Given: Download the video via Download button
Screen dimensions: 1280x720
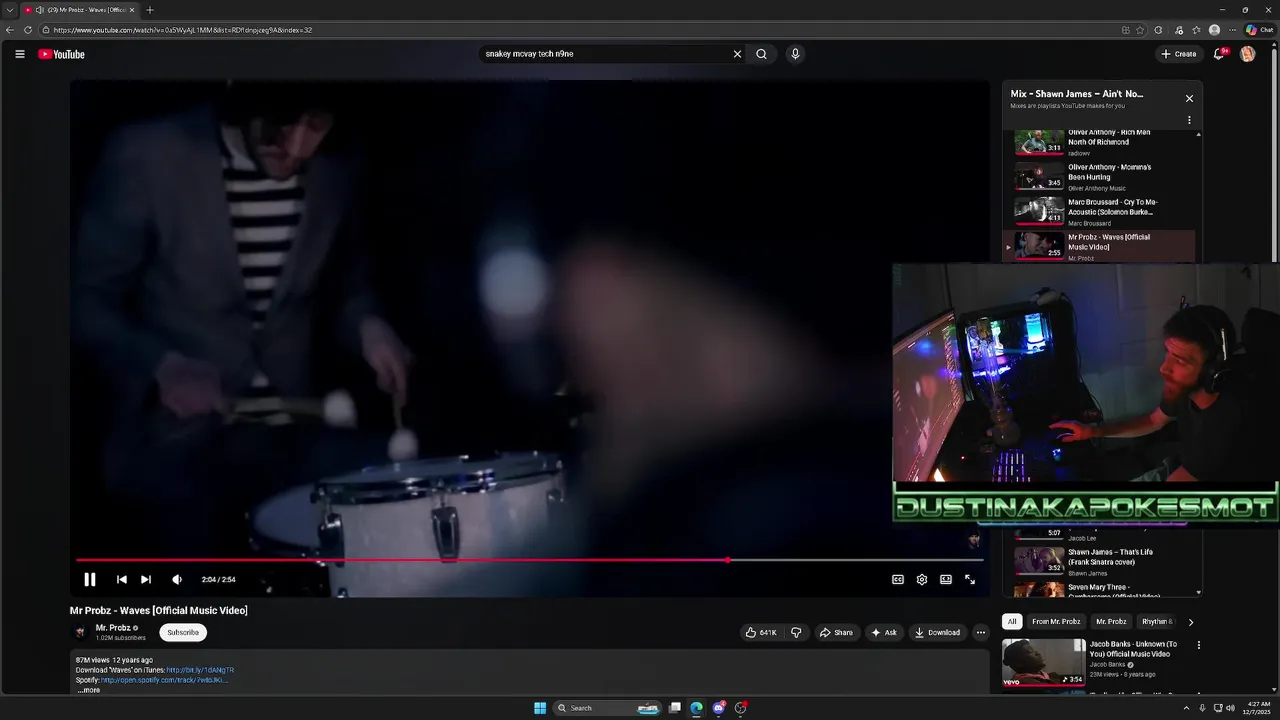Looking at the screenshot, I should [937, 632].
